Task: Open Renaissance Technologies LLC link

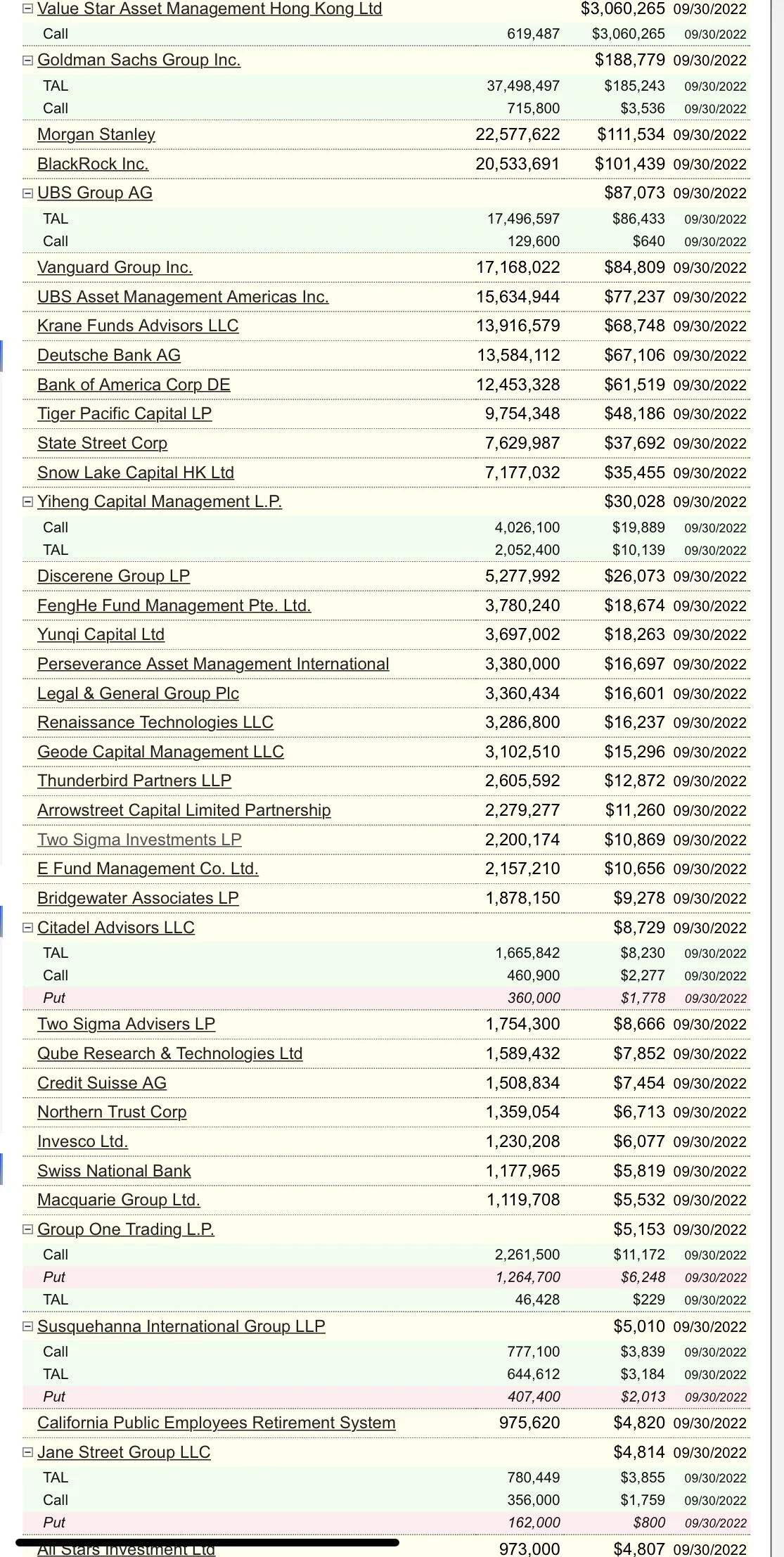Action: [x=155, y=722]
